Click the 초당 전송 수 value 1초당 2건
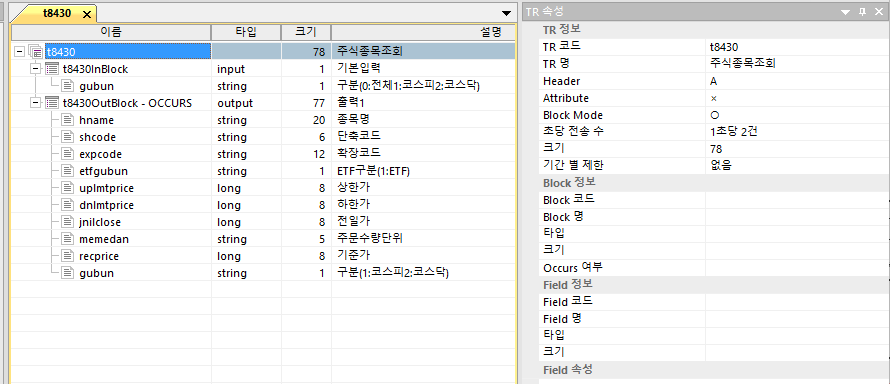The height and width of the screenshot is (384, 890). [x=796, y=132]
